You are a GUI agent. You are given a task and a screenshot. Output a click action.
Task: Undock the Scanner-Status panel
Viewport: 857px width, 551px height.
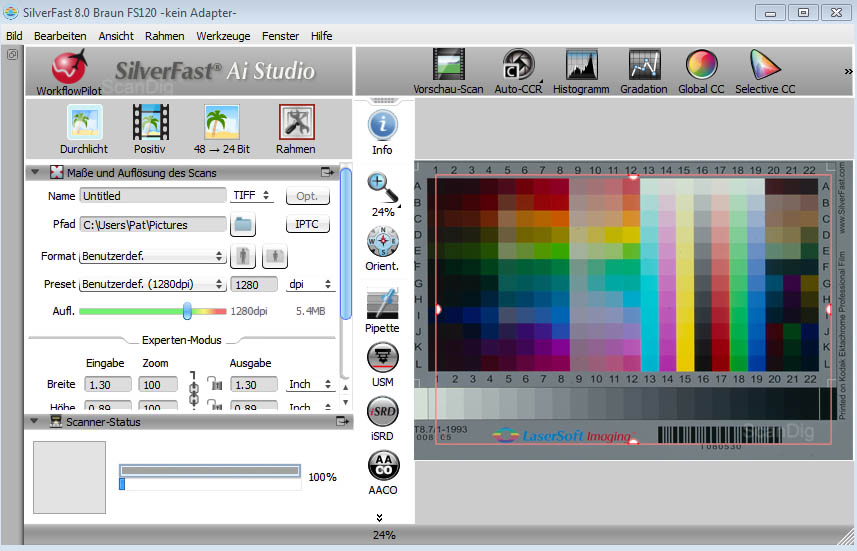pos(342,421)
